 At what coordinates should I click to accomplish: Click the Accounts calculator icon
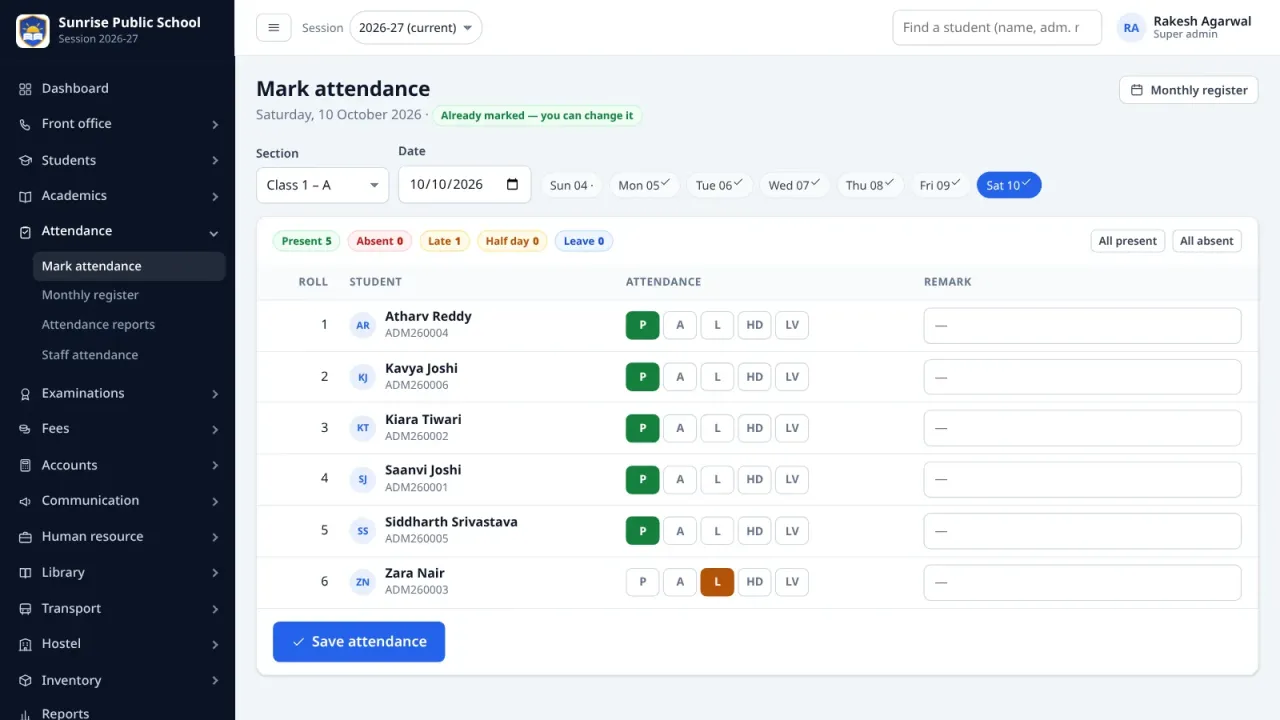tap(25, 465)
